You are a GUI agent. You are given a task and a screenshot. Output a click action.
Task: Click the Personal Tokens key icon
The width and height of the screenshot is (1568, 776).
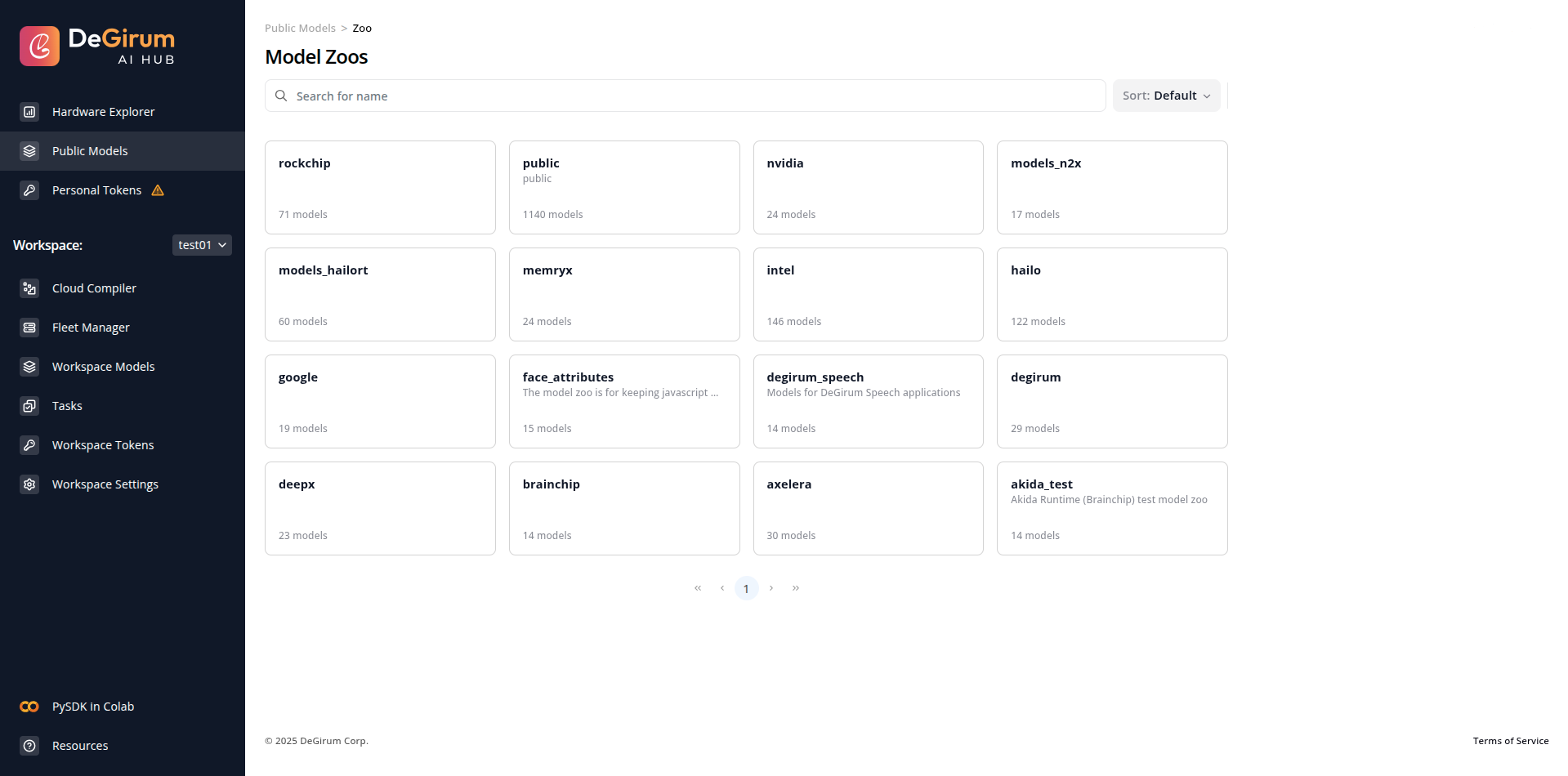(29, 190)
